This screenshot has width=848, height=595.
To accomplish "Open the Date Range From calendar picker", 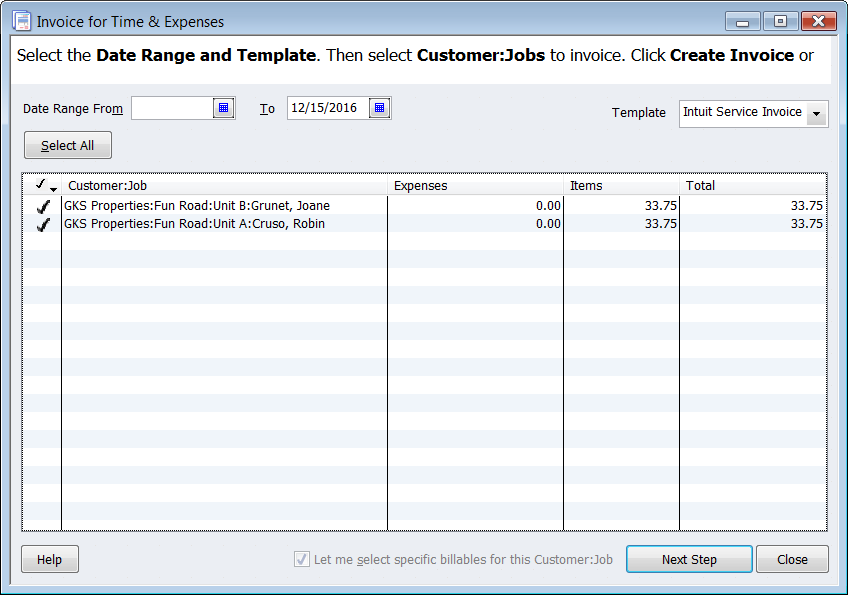I will coord(224,108).
